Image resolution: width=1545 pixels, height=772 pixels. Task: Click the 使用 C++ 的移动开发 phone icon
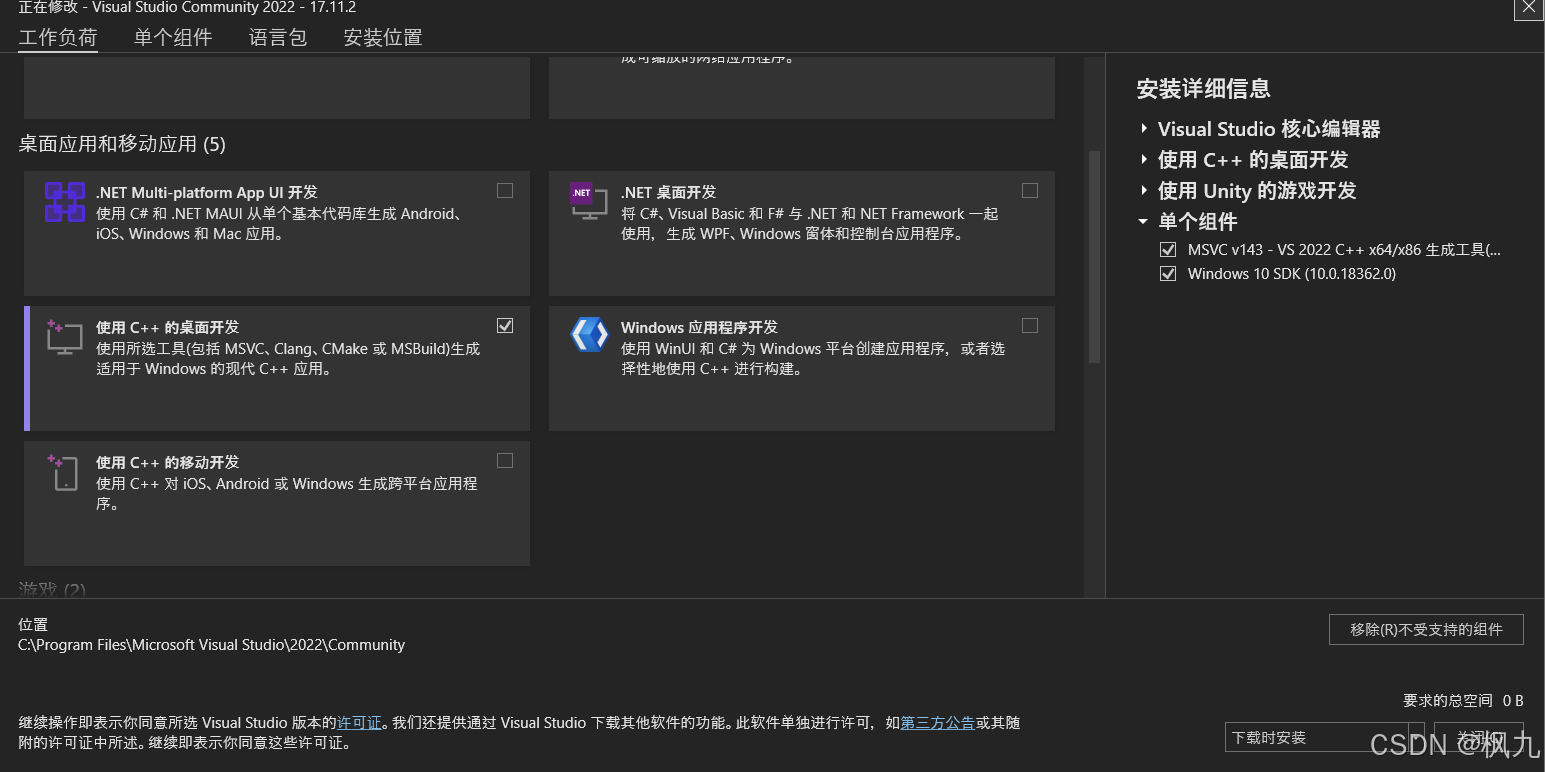tap(63, 472)
